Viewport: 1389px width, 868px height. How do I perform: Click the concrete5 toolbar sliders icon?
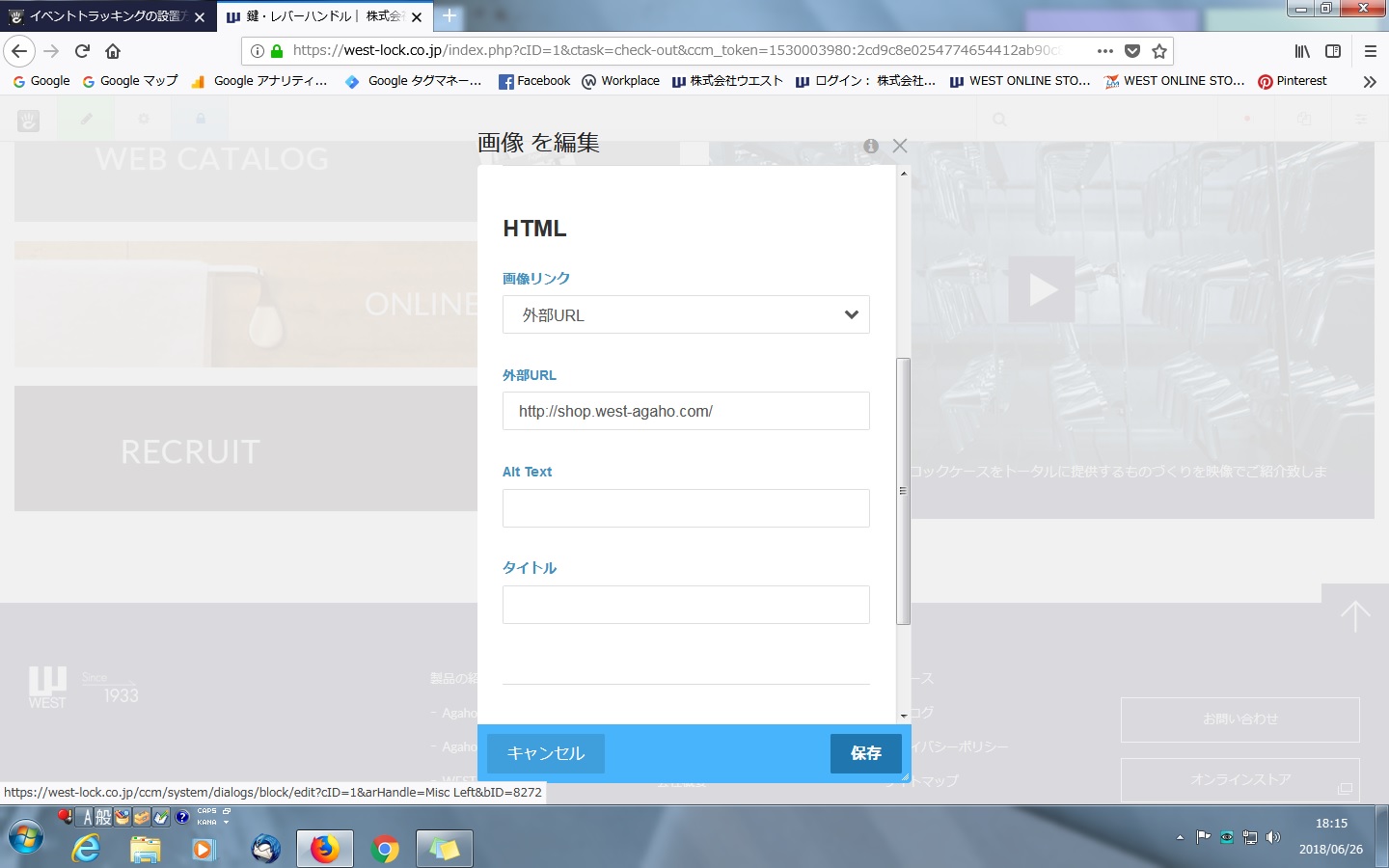coord(1361,120)
